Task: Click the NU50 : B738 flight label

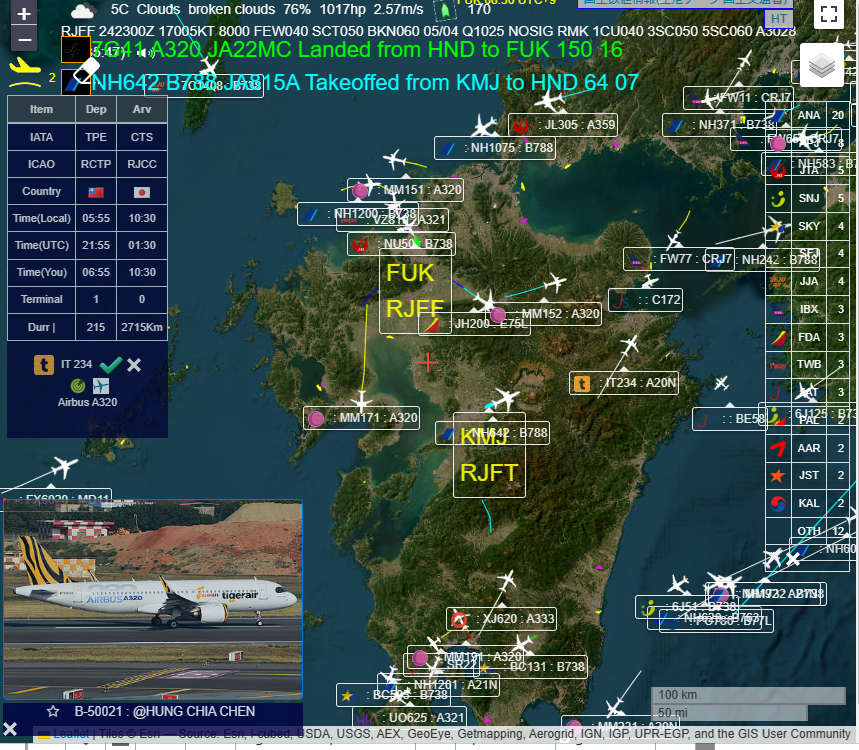Action: point(400,244)
